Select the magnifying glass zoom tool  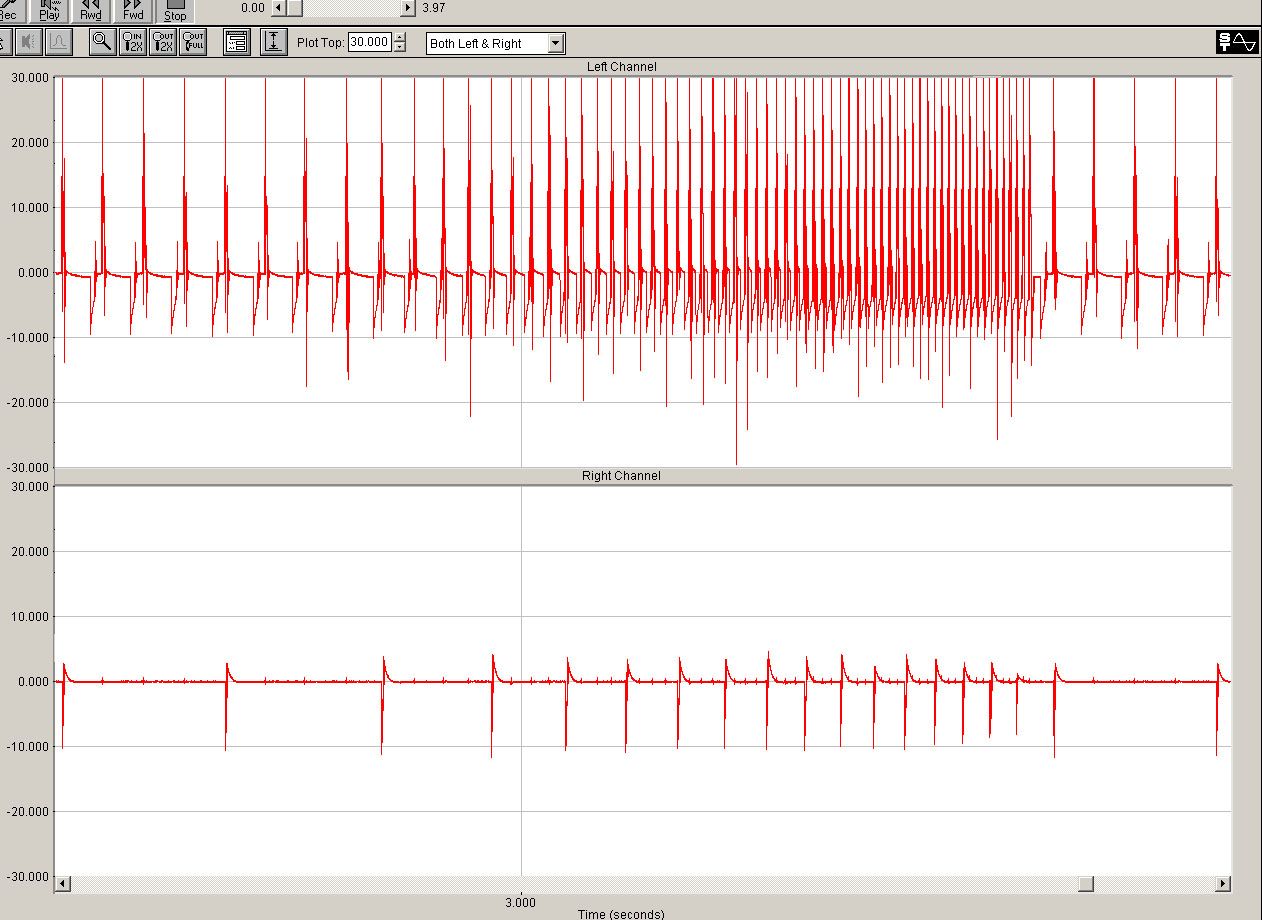101,42
